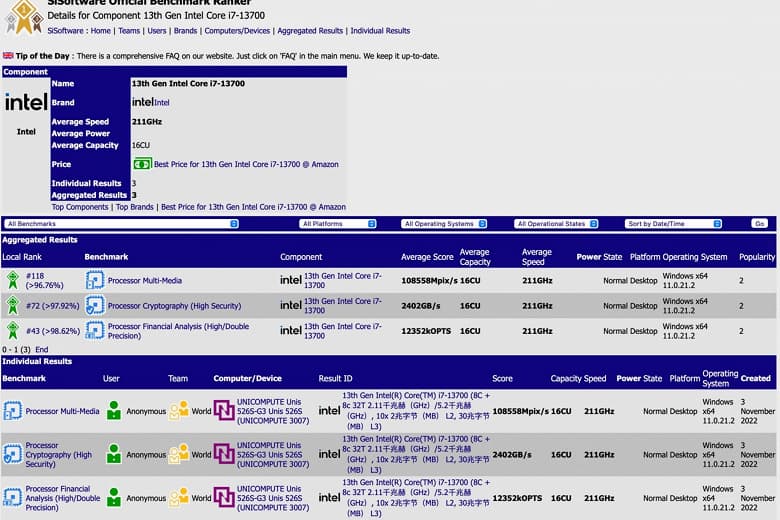Click the 16CU Average Capacity value in Component
This screenshot has height=520, width=780.
pyautogui.click(x=141, y=145)
